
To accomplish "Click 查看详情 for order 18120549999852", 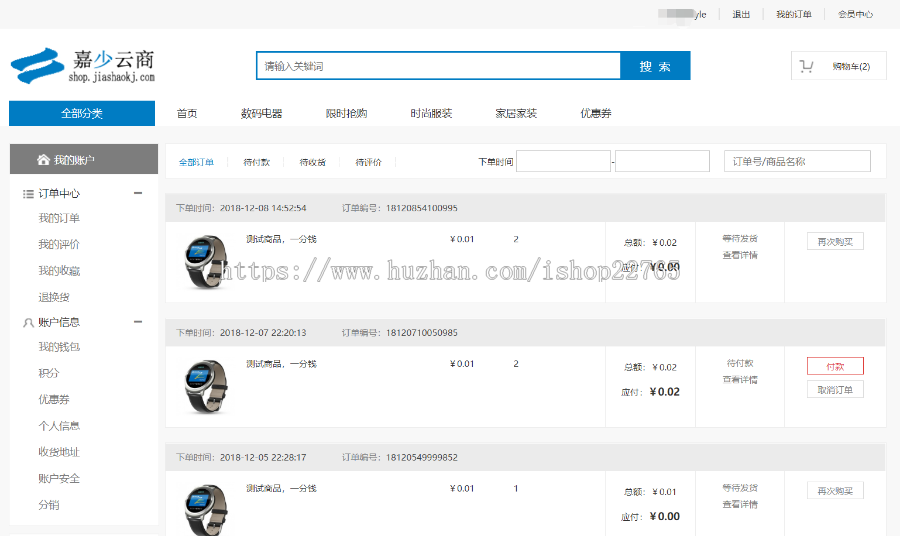I will (x=740, y=504).
